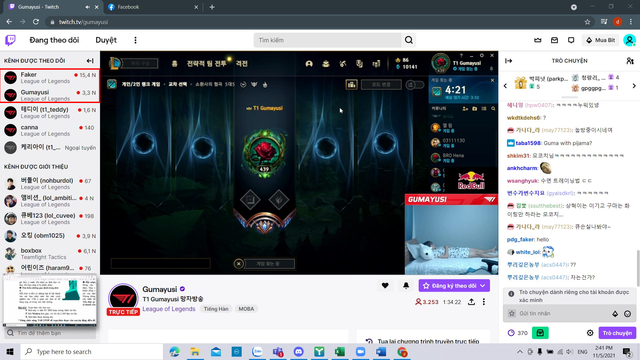Click the channel points balance 370

click(x=518, y=333)
